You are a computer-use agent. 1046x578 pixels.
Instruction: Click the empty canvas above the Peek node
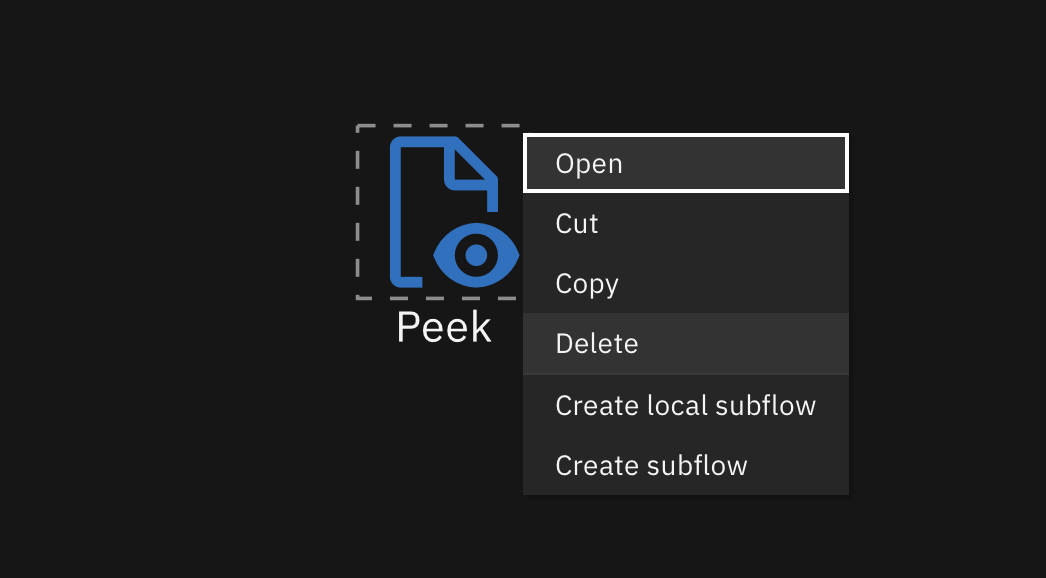pos(440,60)
